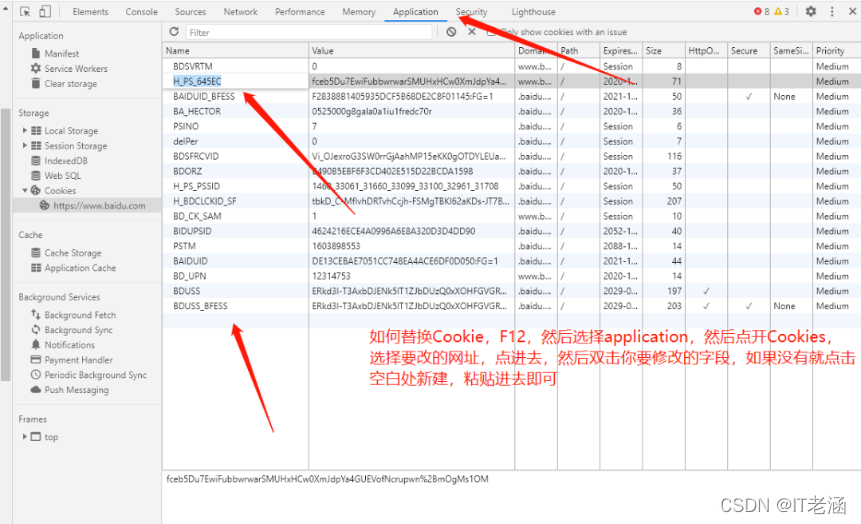Switch to the Performance tab
The image size is (861, 524).
point(300,12)
